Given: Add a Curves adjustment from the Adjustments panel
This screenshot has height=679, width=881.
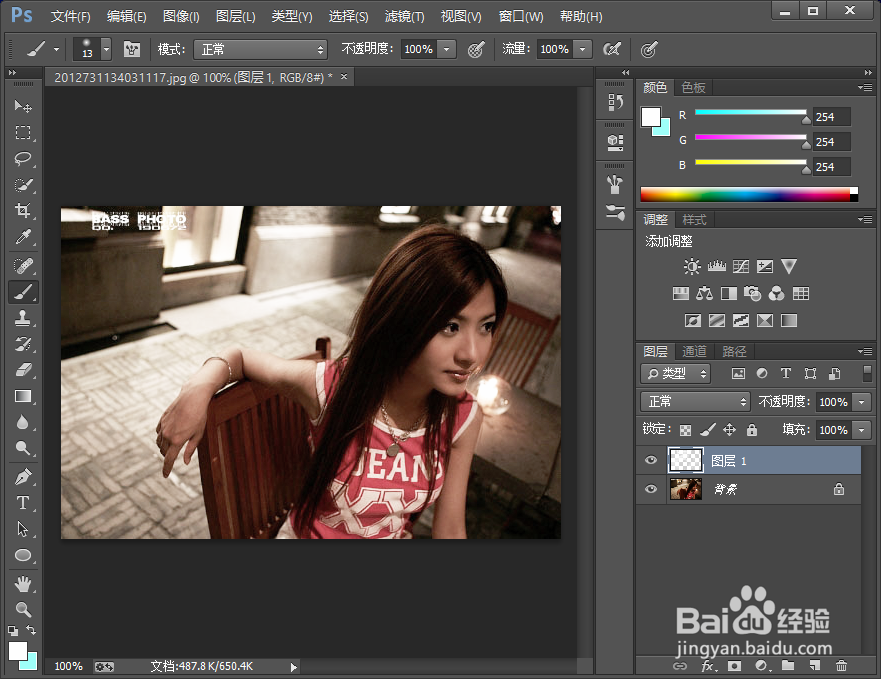Looking at the screenshot, I should point(740,266).
